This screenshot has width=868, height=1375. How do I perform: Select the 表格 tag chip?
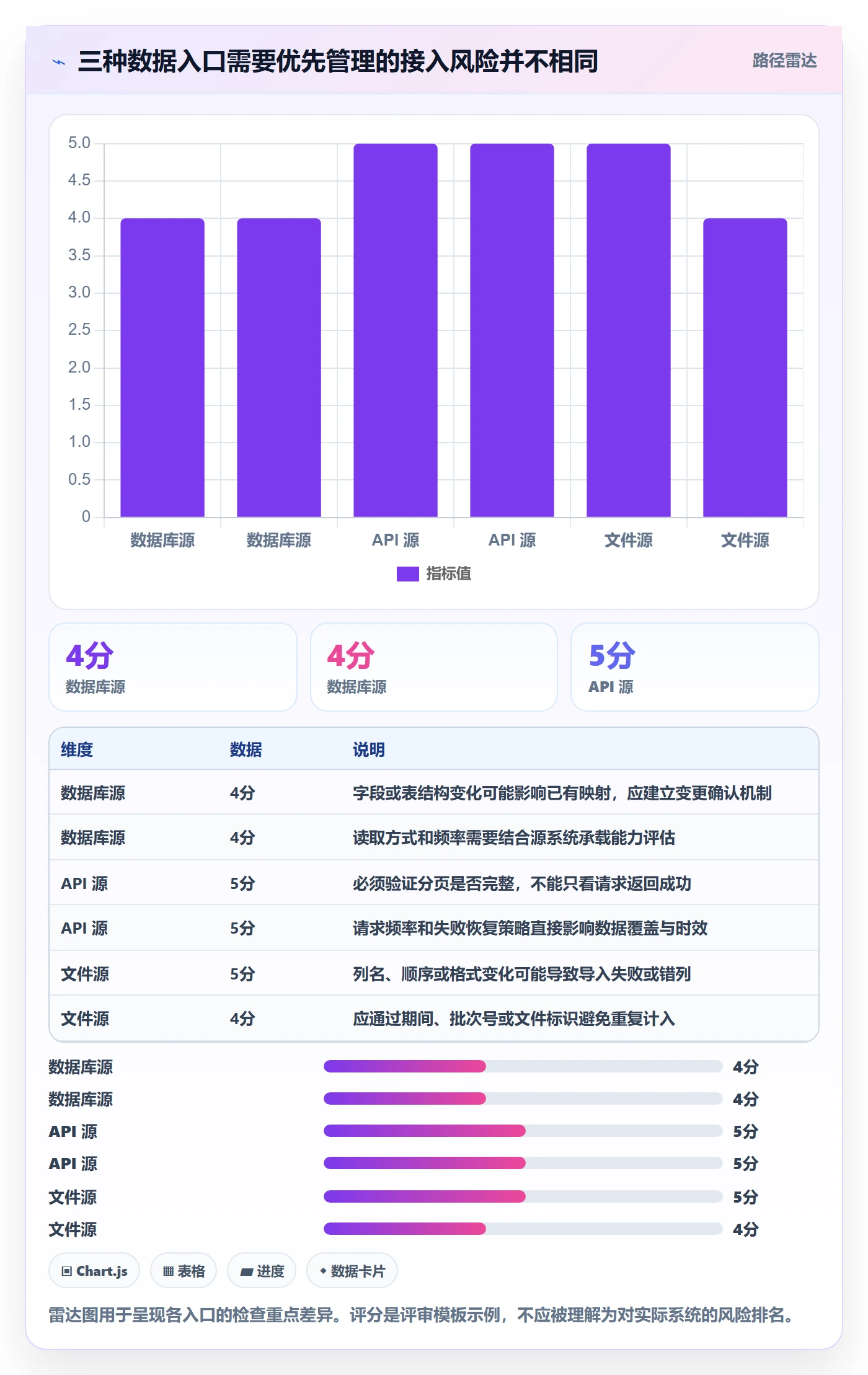(x=184, y=1271)
